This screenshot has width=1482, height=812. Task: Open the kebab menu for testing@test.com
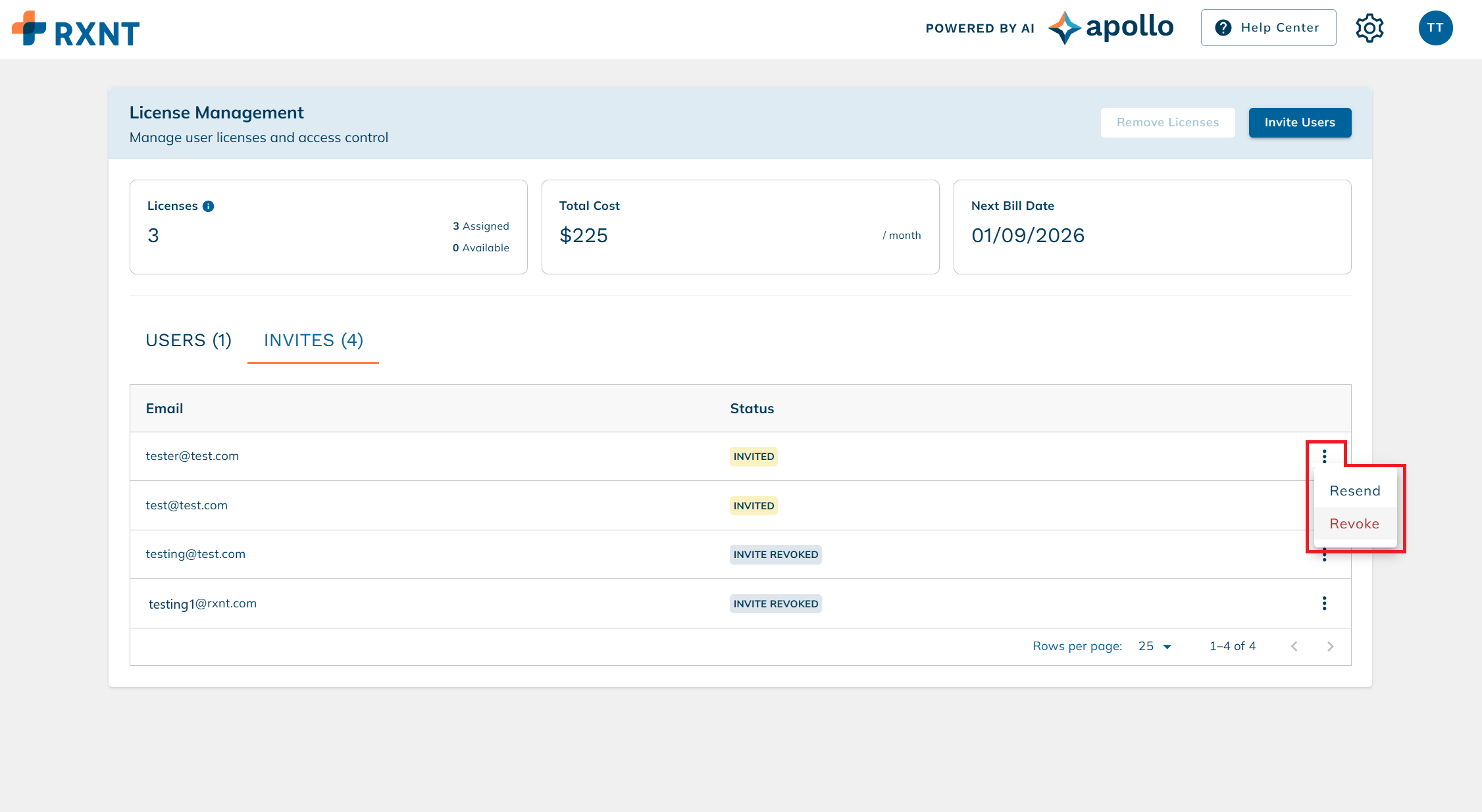point(1324,555)
